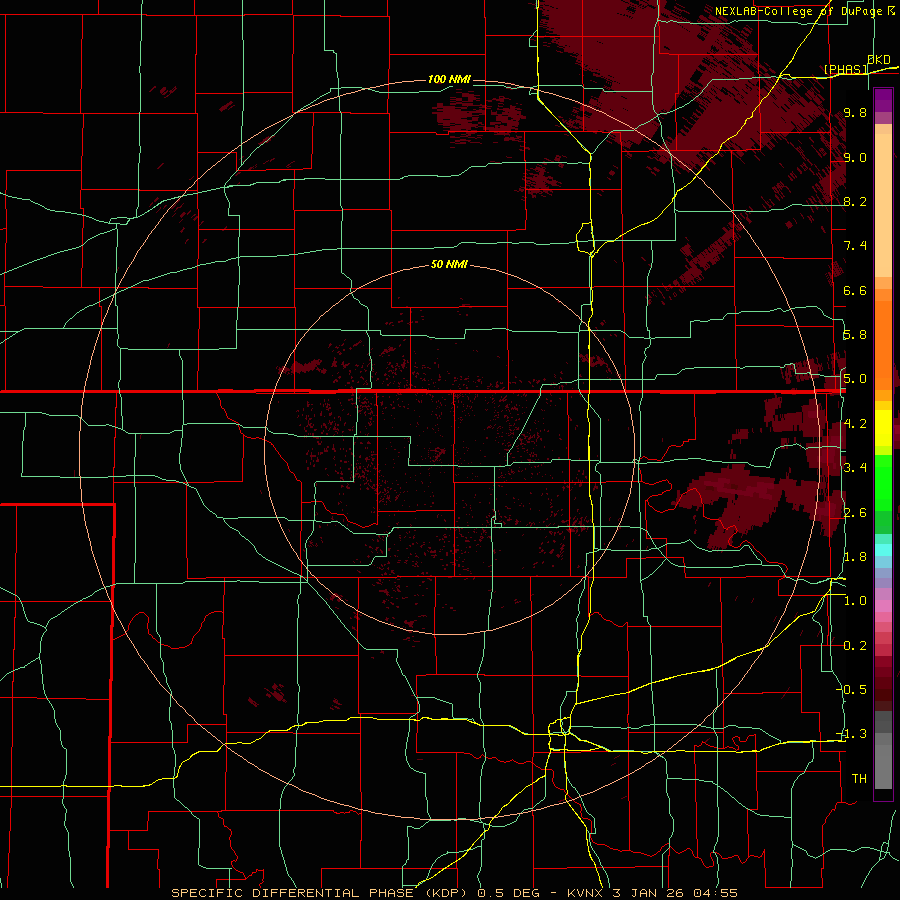This screenshot has height=900, width=900.
Task: Click the 3.4 color scale value
Action: point(855,468)
